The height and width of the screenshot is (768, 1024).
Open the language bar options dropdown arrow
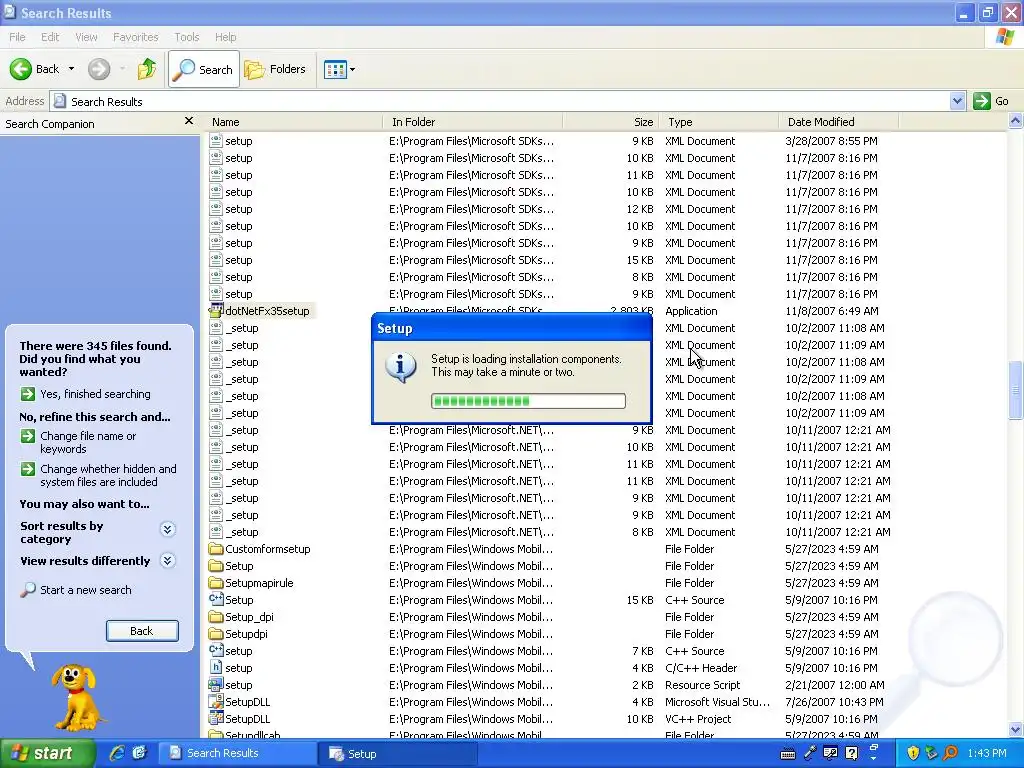[x=873, y=758]
